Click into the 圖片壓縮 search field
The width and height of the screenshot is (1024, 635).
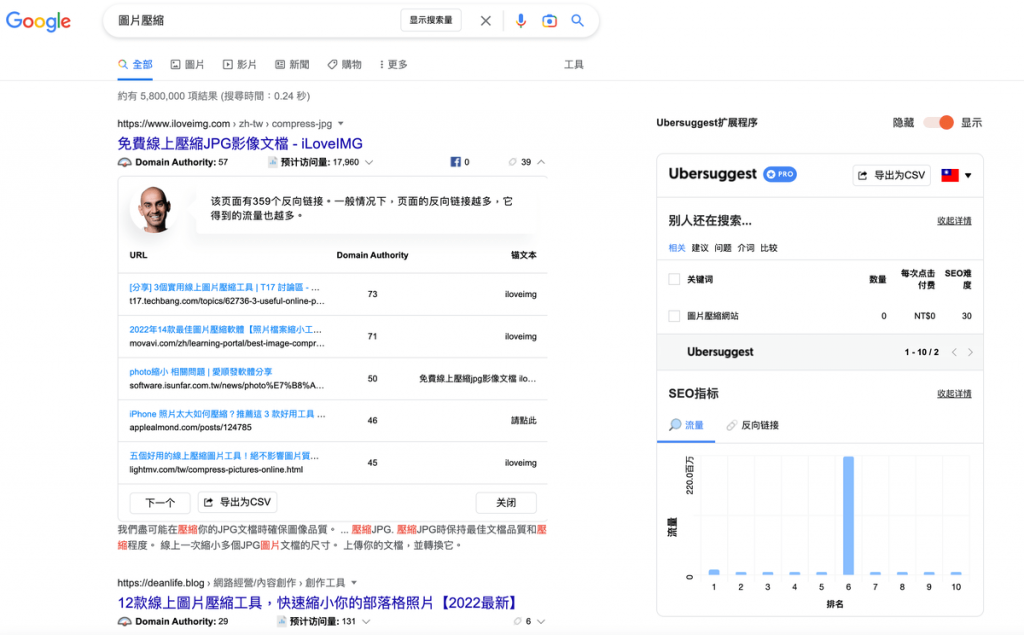click(255, 20)
